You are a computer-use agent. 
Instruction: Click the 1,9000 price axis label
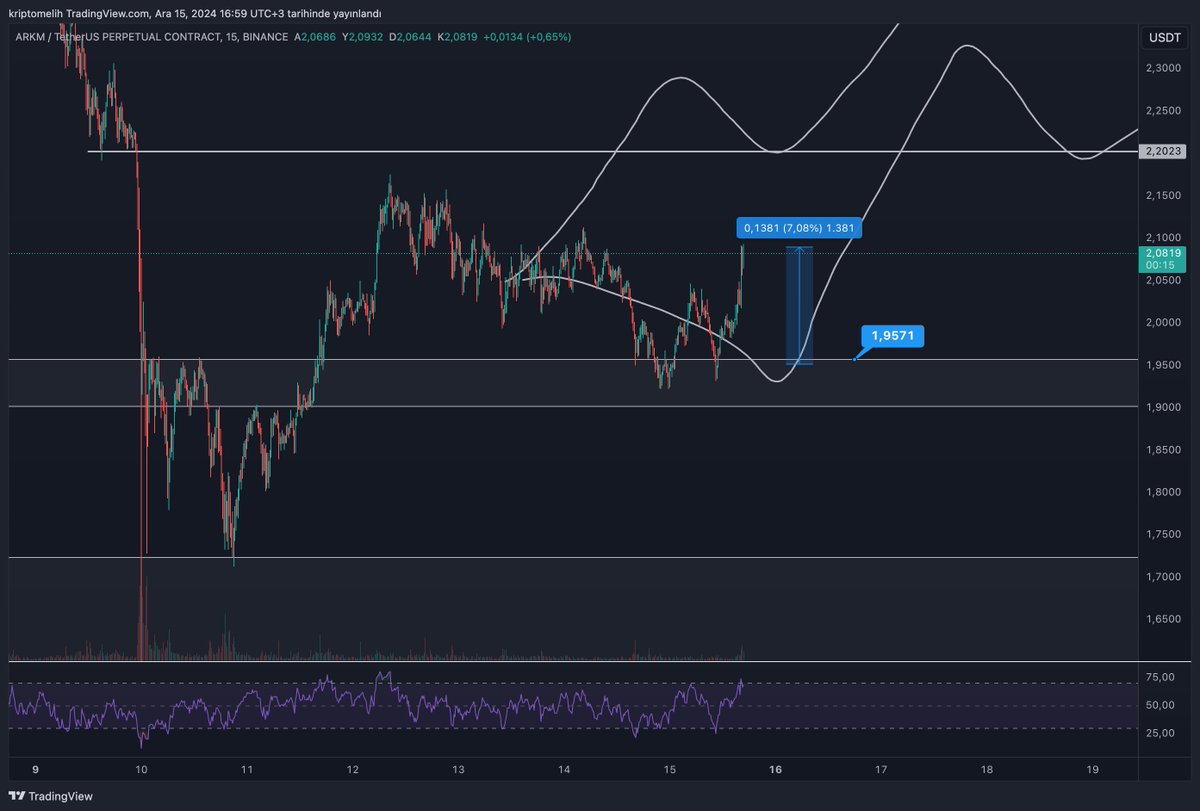click(1164, 407)
